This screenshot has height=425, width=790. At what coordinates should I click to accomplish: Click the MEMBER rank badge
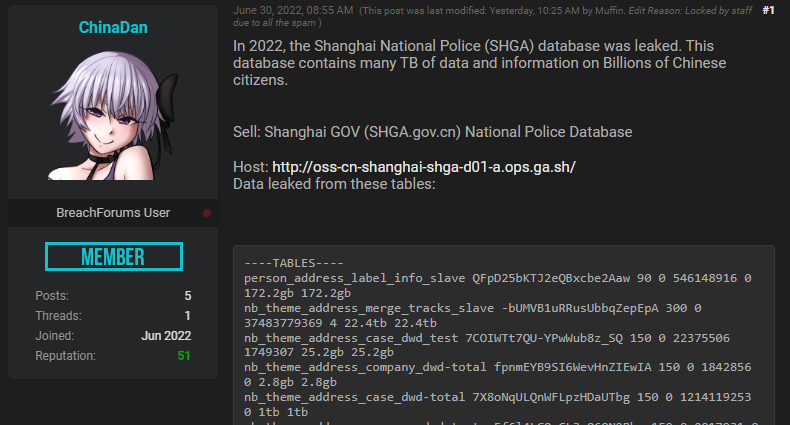tap(113, 256)
